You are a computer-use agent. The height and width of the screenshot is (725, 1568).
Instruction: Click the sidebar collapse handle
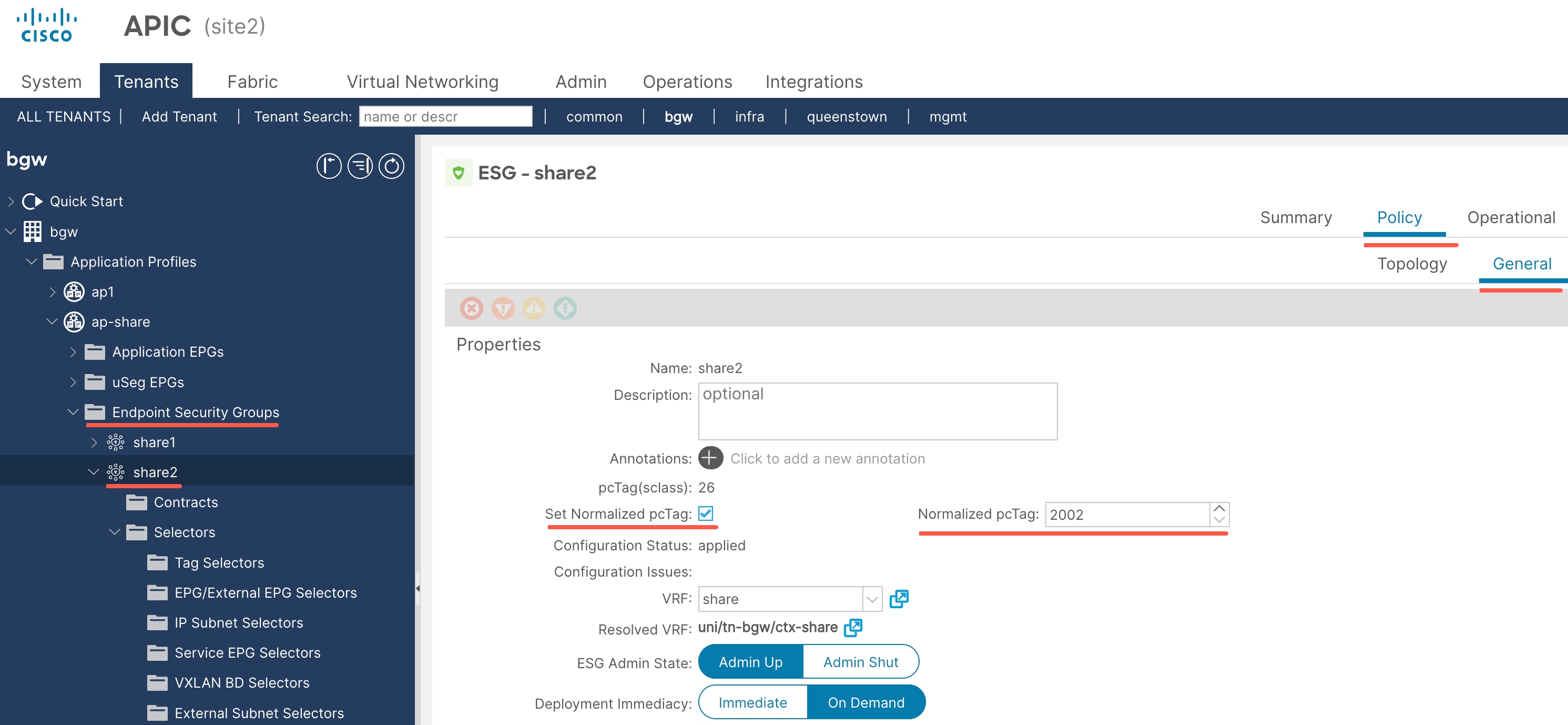click(x=418, y=589)
